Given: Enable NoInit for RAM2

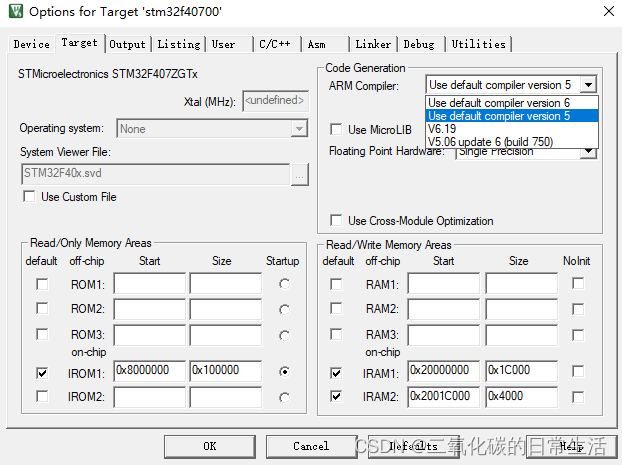Looking at the screenshot, I should [578, 309].
